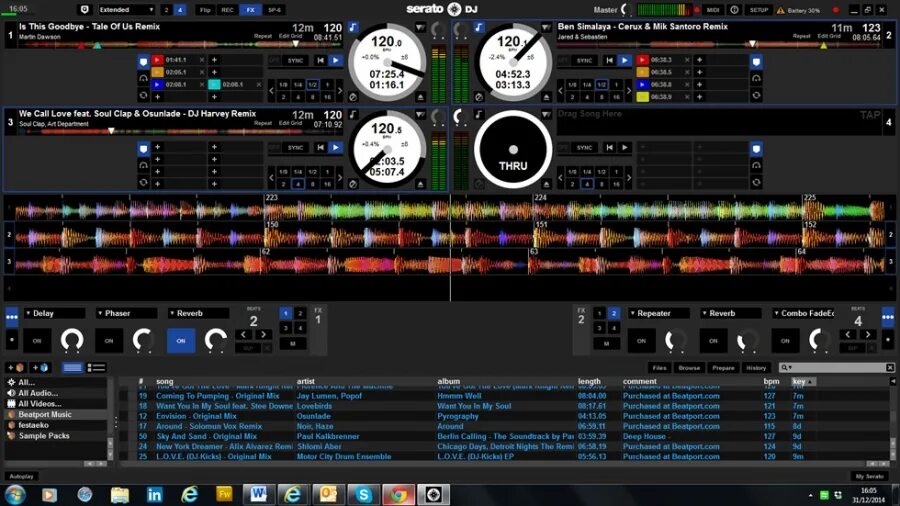Trigger yellow cue point 06:38.9 on deck 2

point(642,97)
